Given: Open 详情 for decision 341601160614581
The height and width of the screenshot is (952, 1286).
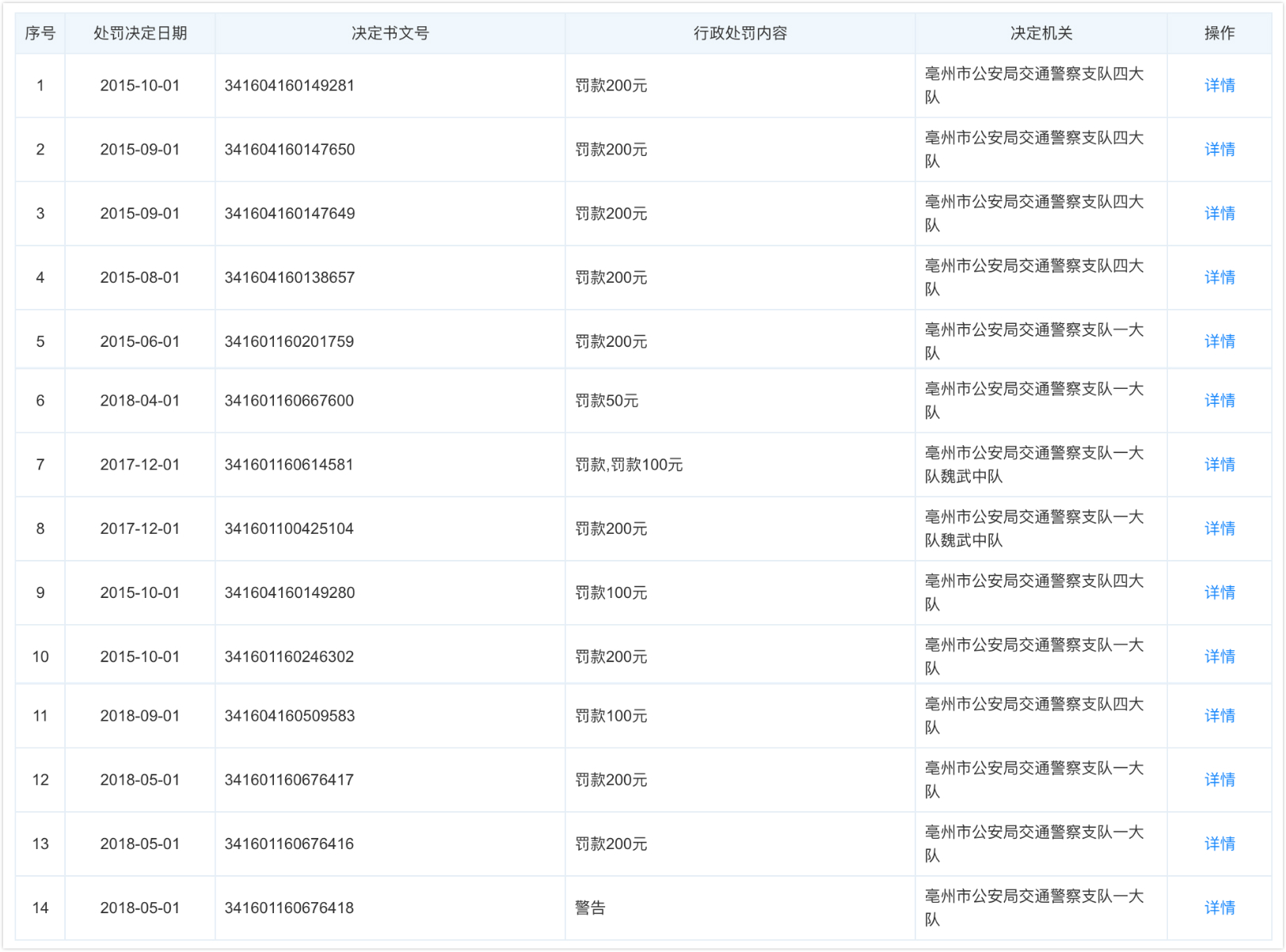Looking at the screenshot, I should click(x=1219, y=465).
